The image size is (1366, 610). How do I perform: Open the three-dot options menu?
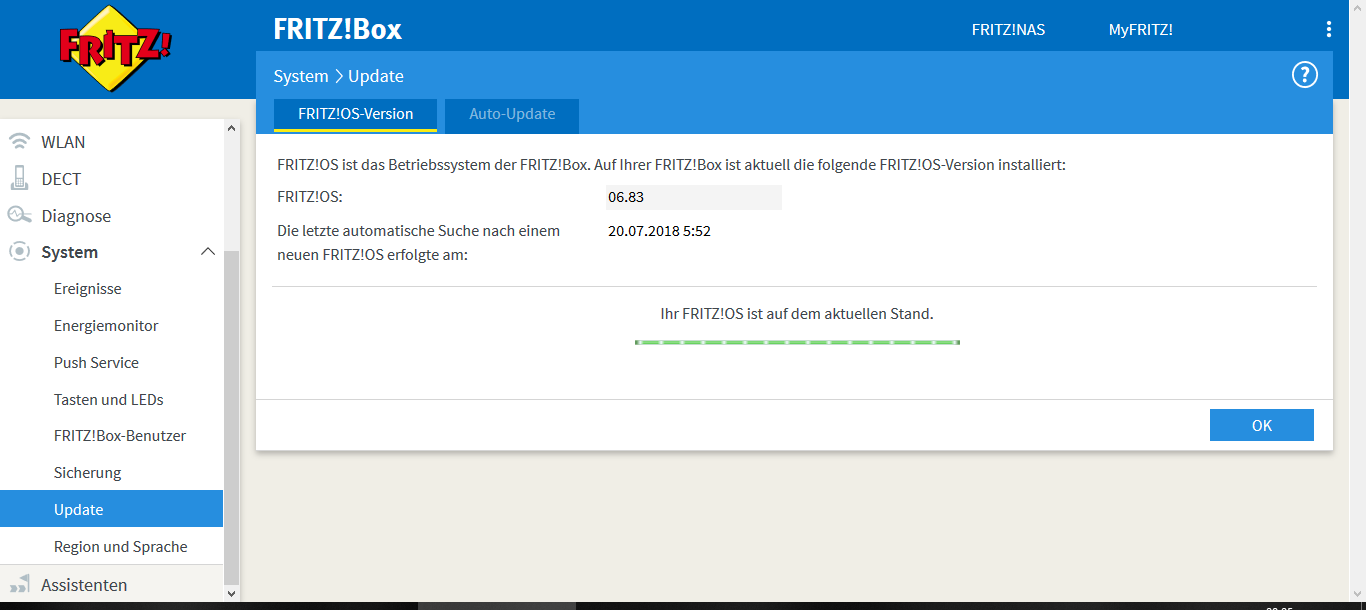pyautogui.click(x=1329, y=29)
